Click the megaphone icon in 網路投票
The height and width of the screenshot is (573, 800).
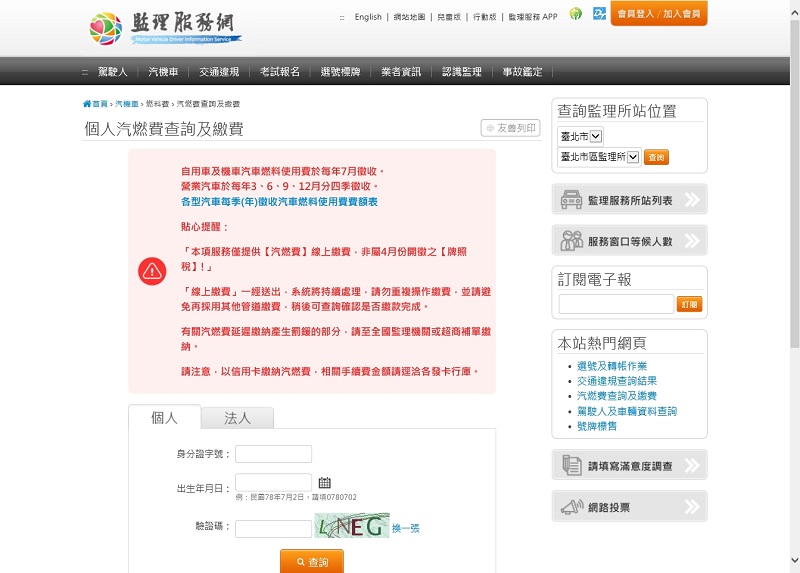pos(571,507)
